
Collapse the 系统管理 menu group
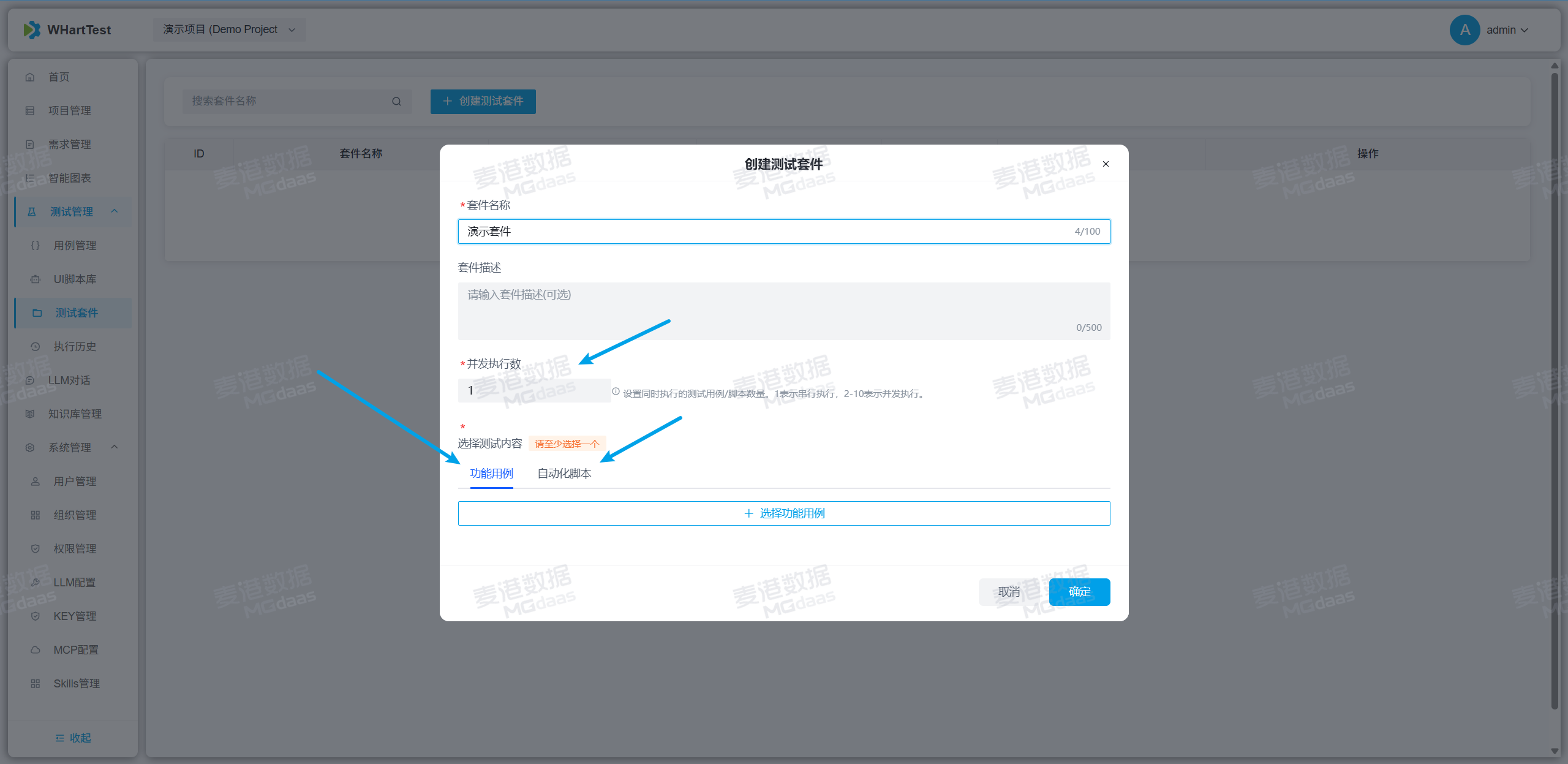[x=115, y=447]
